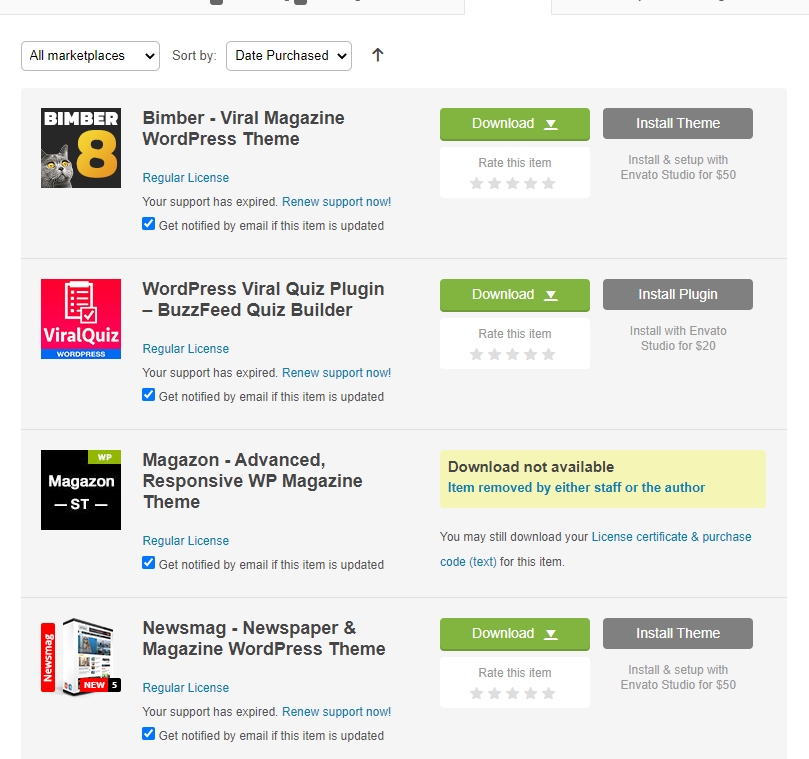Rate Viral Quiz Plugin five stars
809x759 pixels.
click(x=548, y=354)
